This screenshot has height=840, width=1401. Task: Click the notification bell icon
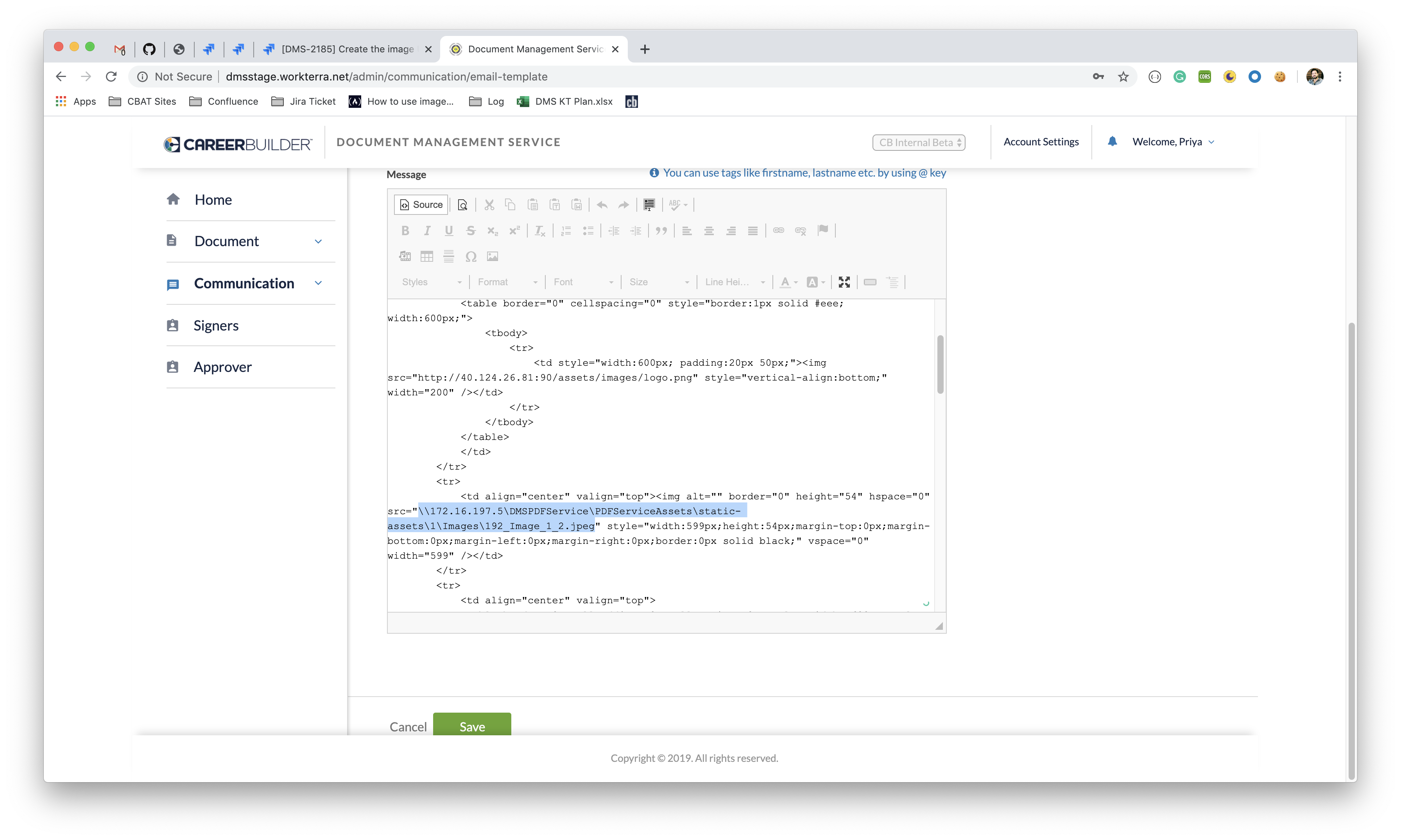(x=1112, y=141)
